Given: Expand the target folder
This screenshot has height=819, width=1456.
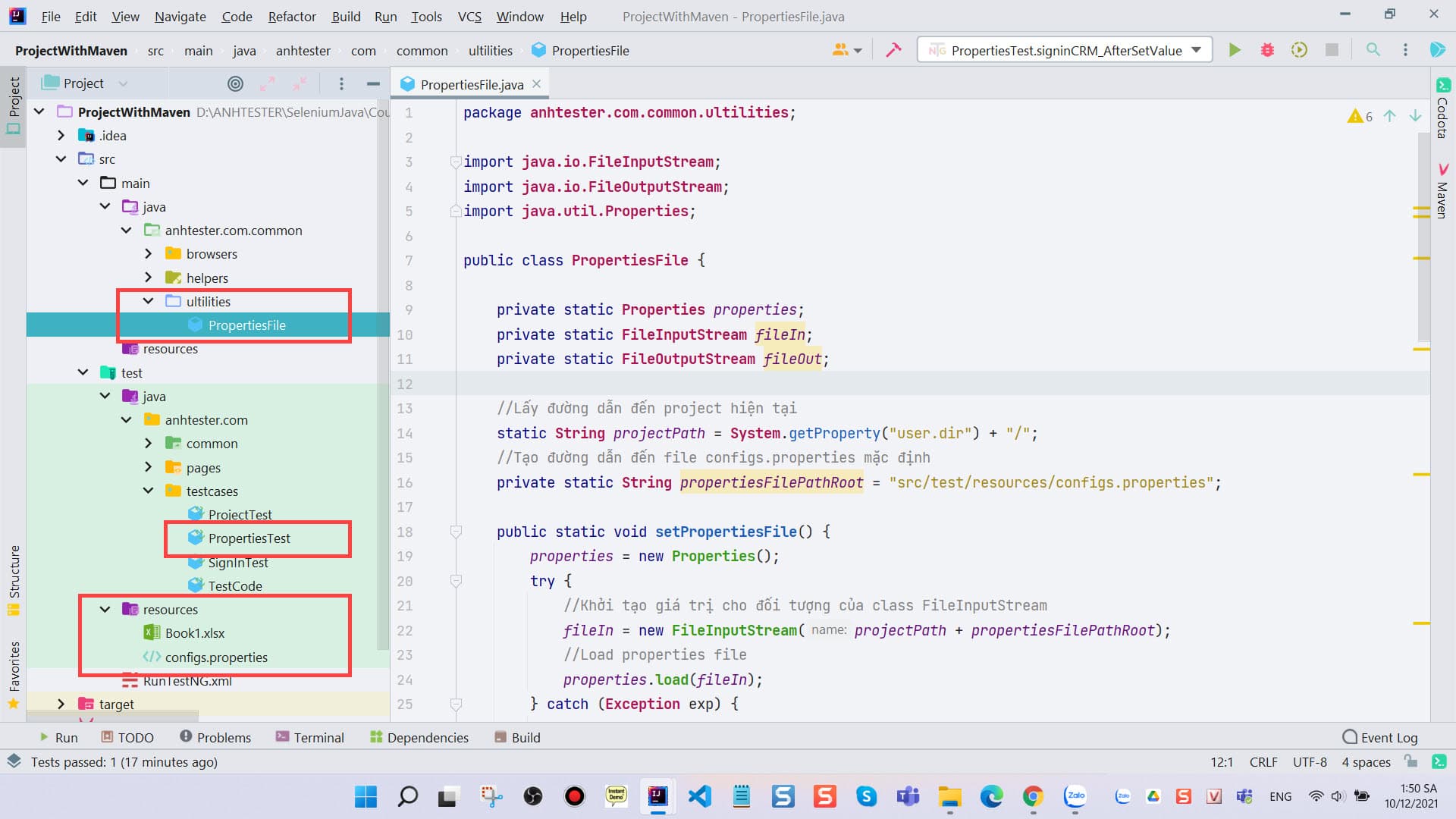Looking at the screenshot, I should point(61,704).
